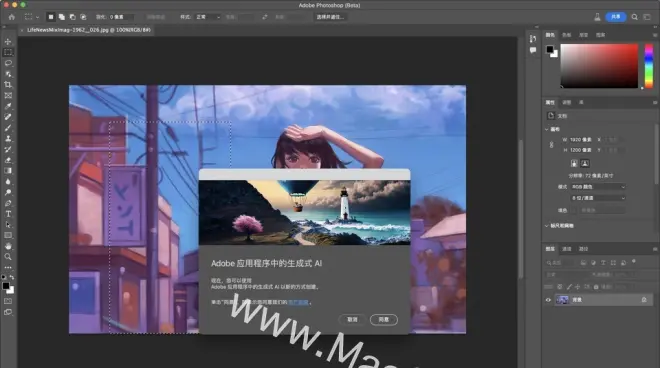Open the RGB 颜色 mode dropdown

[x=598, y=187]
